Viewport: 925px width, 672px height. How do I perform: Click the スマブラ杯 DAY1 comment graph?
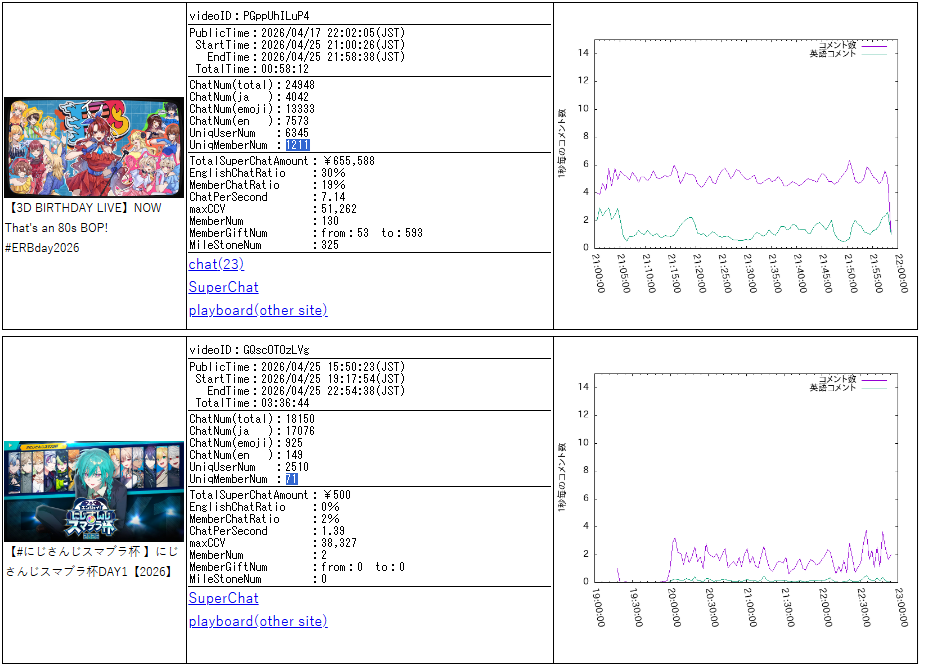click(735, 500)
